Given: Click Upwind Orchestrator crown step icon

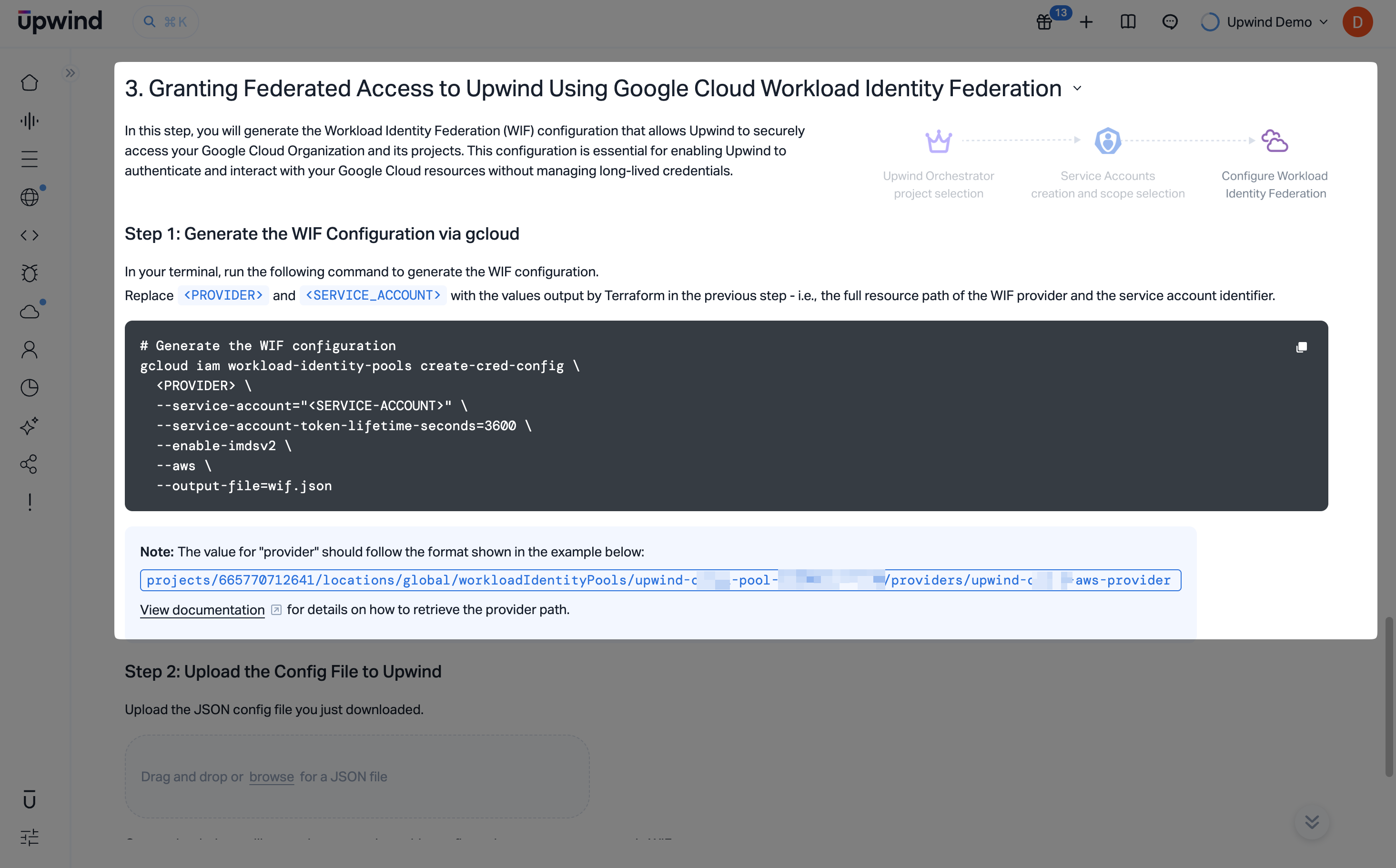Looking at the screenshot, I should click(939, 141).
